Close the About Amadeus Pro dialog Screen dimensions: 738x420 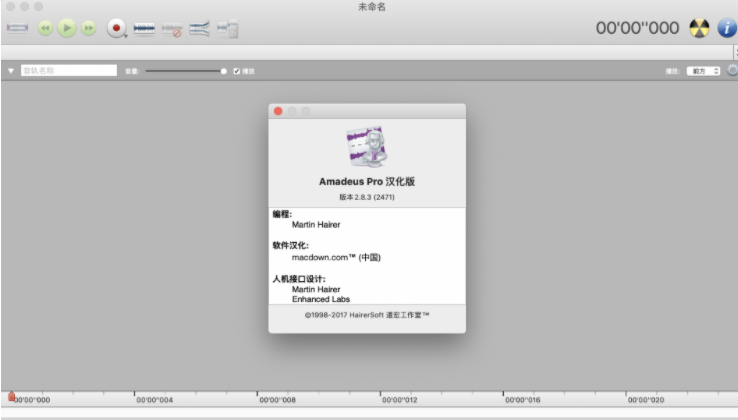pyautogui.click(x=278, y=111)
